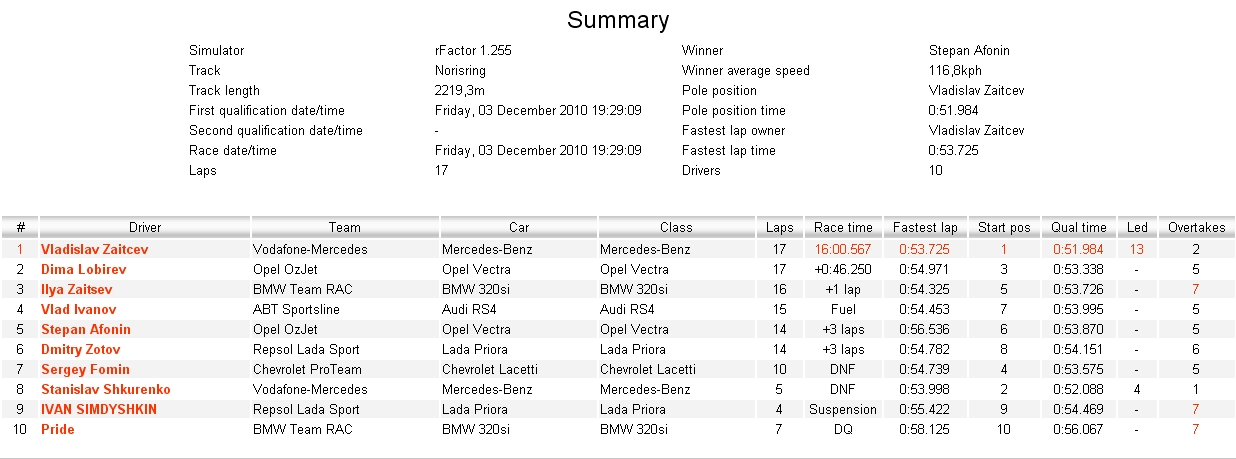
Task: Open Pride driver link
Action: pos(58,429)
